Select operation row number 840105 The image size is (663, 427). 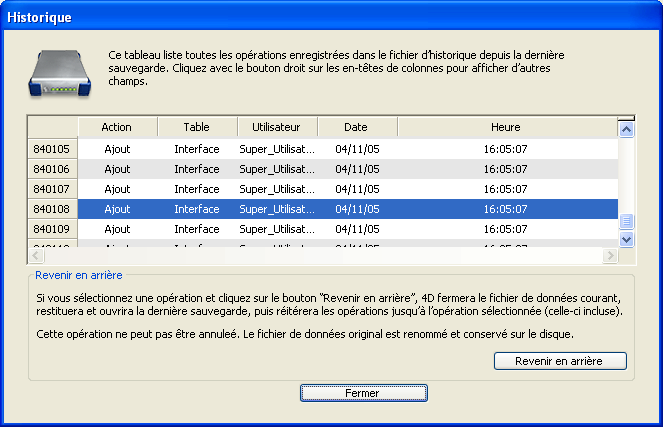pyautogui.click(x=52, y=149)
